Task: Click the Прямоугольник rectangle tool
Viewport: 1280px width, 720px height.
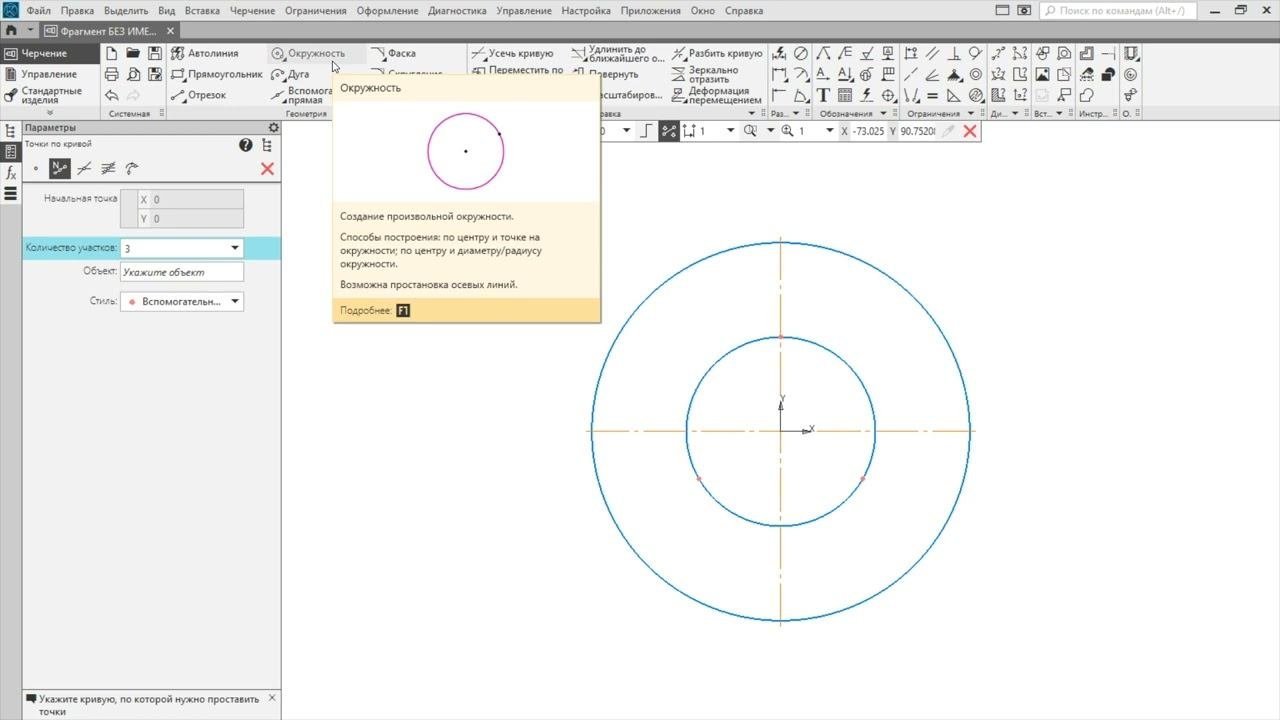Action: click(216, 74)
